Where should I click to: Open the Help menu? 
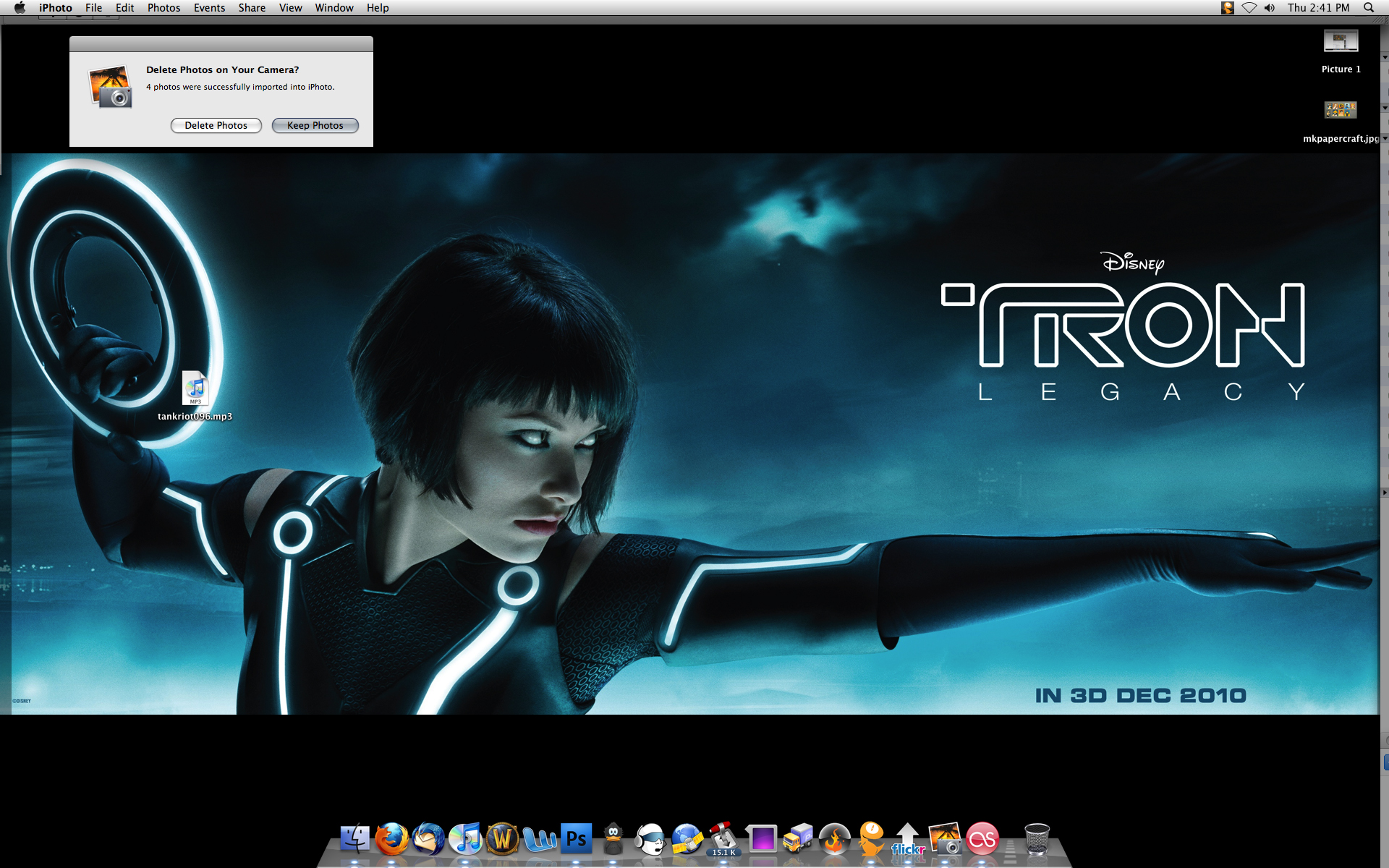(378, 8)
